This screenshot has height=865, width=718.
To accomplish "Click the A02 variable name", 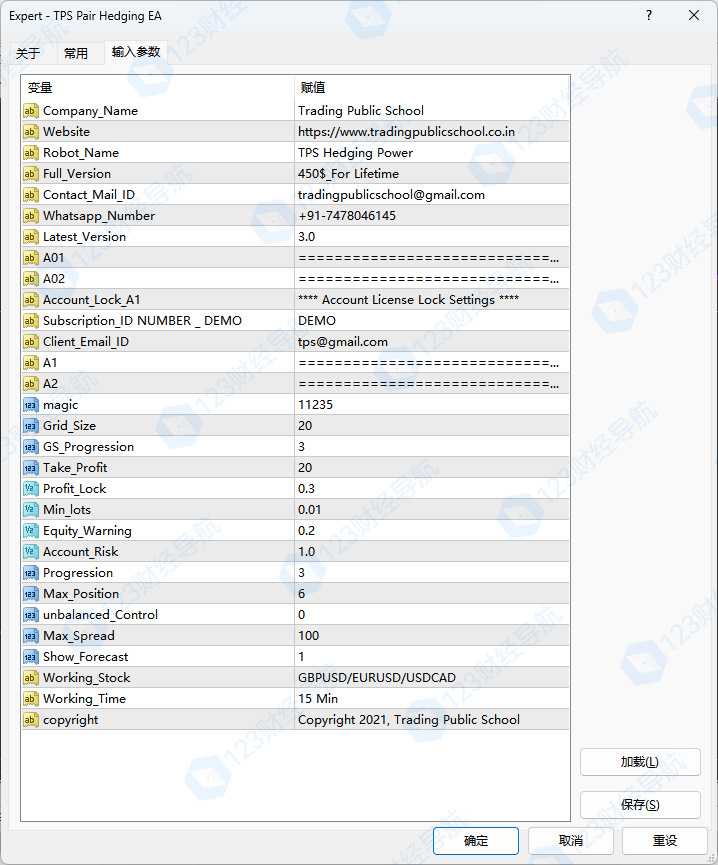I will tap(54, 279).
